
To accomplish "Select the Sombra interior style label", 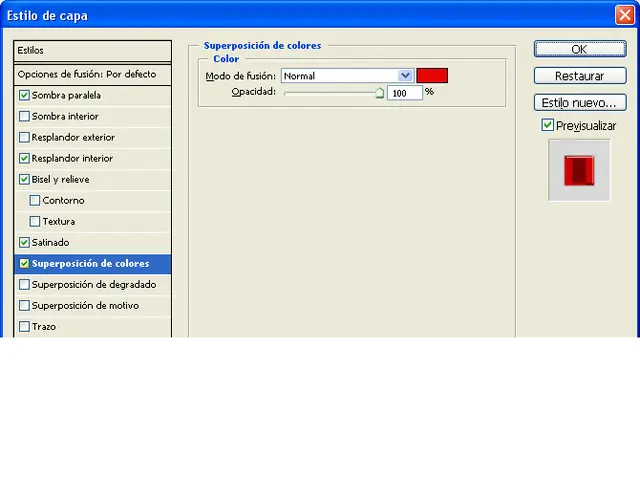I will 65,116.
